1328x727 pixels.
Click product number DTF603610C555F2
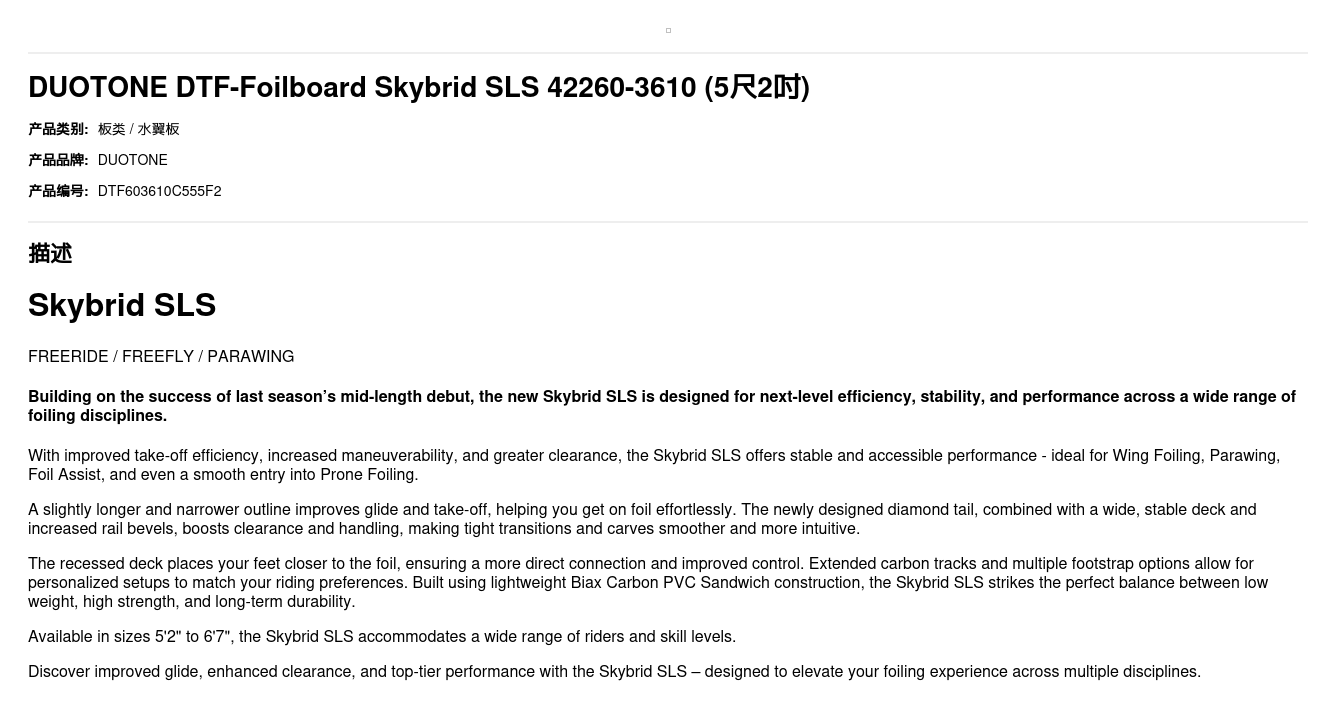tap(160, 191)
